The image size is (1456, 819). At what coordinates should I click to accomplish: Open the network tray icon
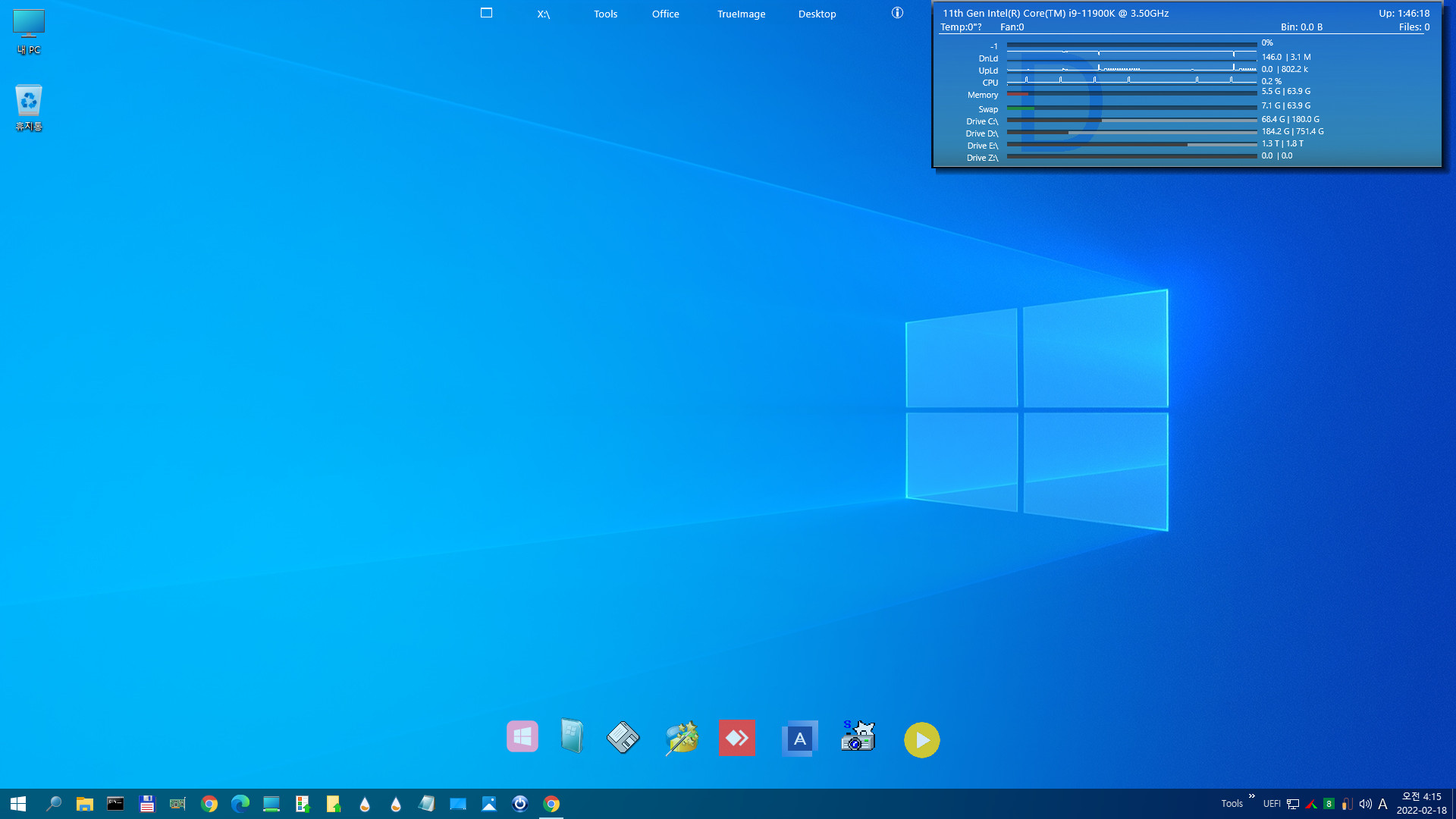(1293, 804)
